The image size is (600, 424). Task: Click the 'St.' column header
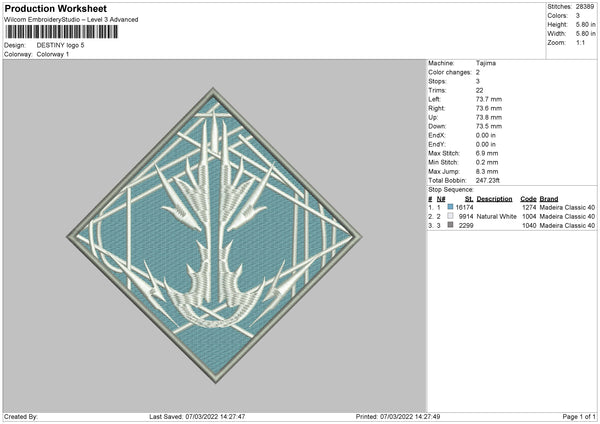point(469,199)
